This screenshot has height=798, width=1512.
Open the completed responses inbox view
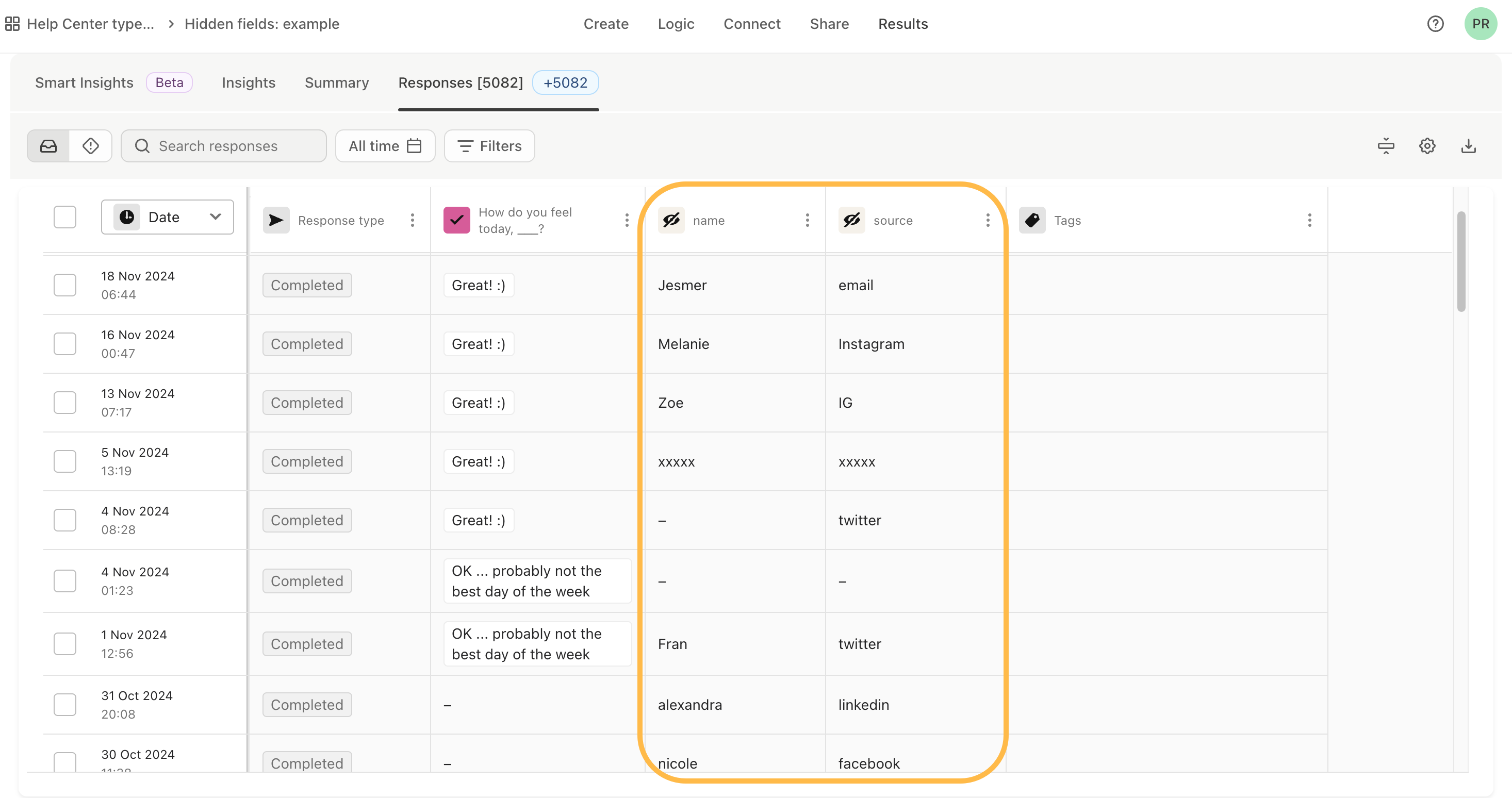click(x=48, y=145)
